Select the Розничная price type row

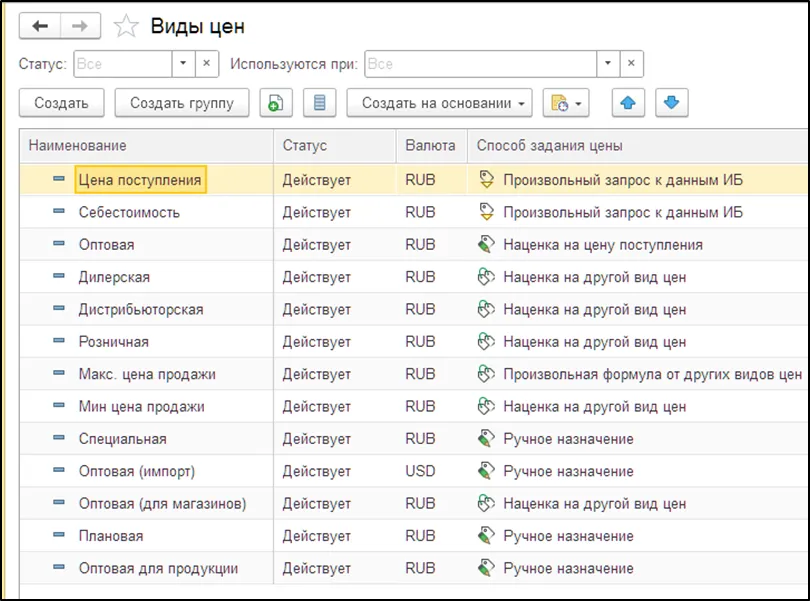[113, 342]
